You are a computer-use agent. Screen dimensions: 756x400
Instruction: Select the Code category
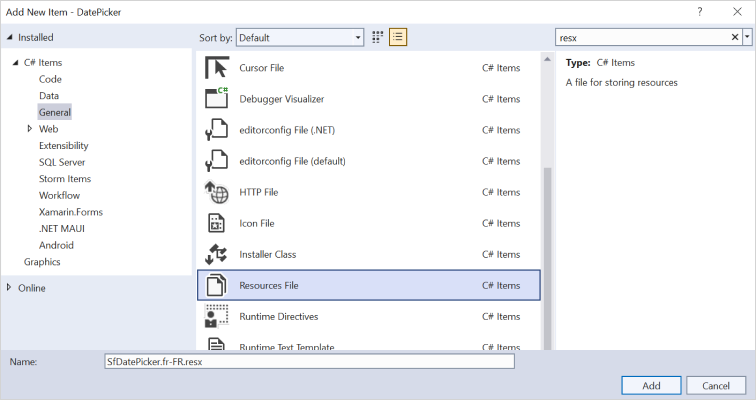50,79
